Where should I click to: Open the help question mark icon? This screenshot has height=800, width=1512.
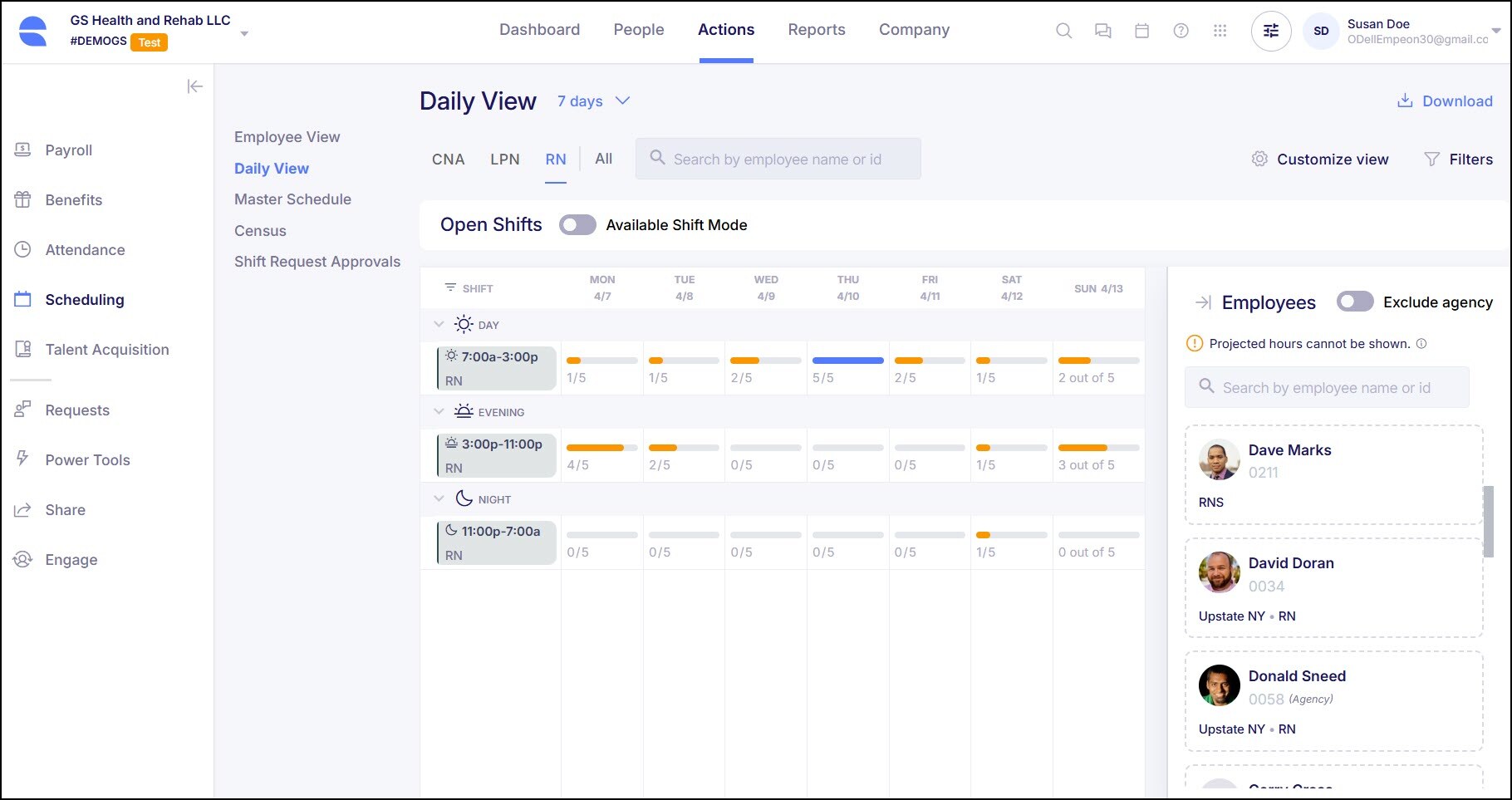[1181, 30]
